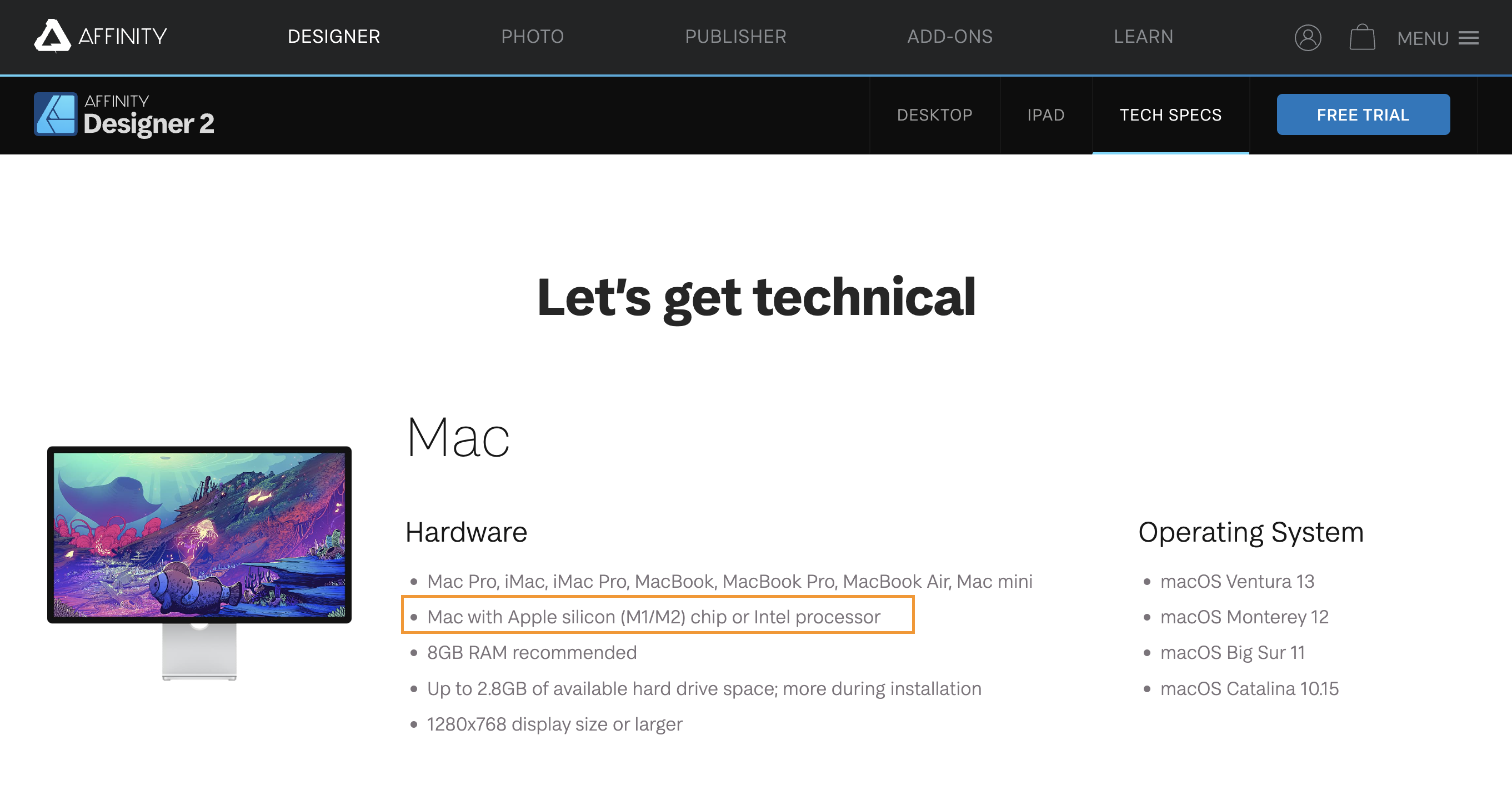
Task: Click the 'Mac Pro, iMac, iMac Pro' line
Action: tap(729, 582)
